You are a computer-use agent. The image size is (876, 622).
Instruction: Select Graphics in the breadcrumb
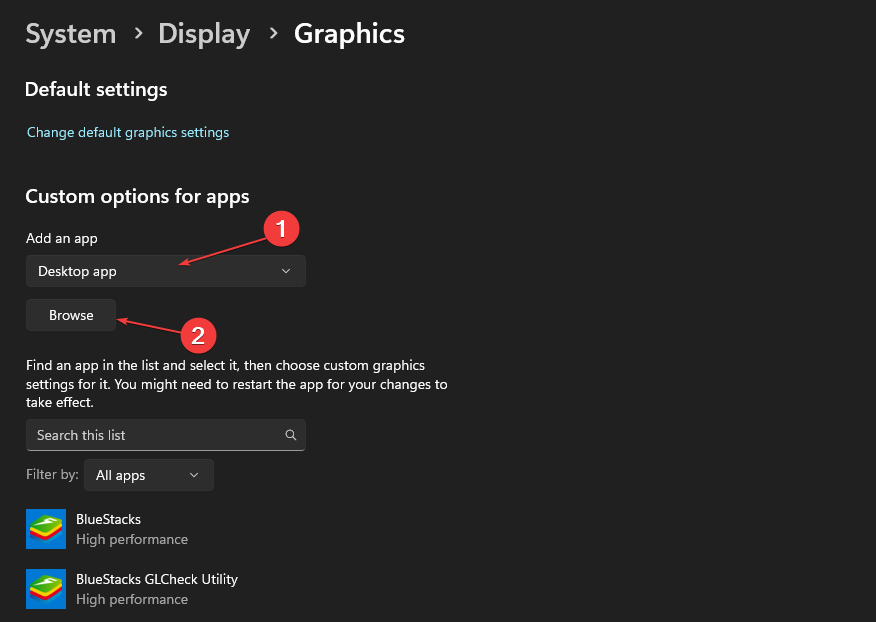[349, 33]
